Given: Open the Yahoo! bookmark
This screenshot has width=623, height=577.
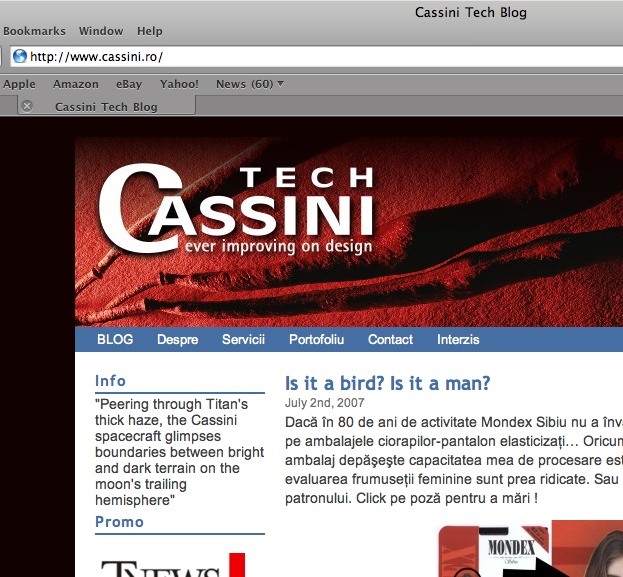Looking at the screenshot, I should tap(179, 84).
